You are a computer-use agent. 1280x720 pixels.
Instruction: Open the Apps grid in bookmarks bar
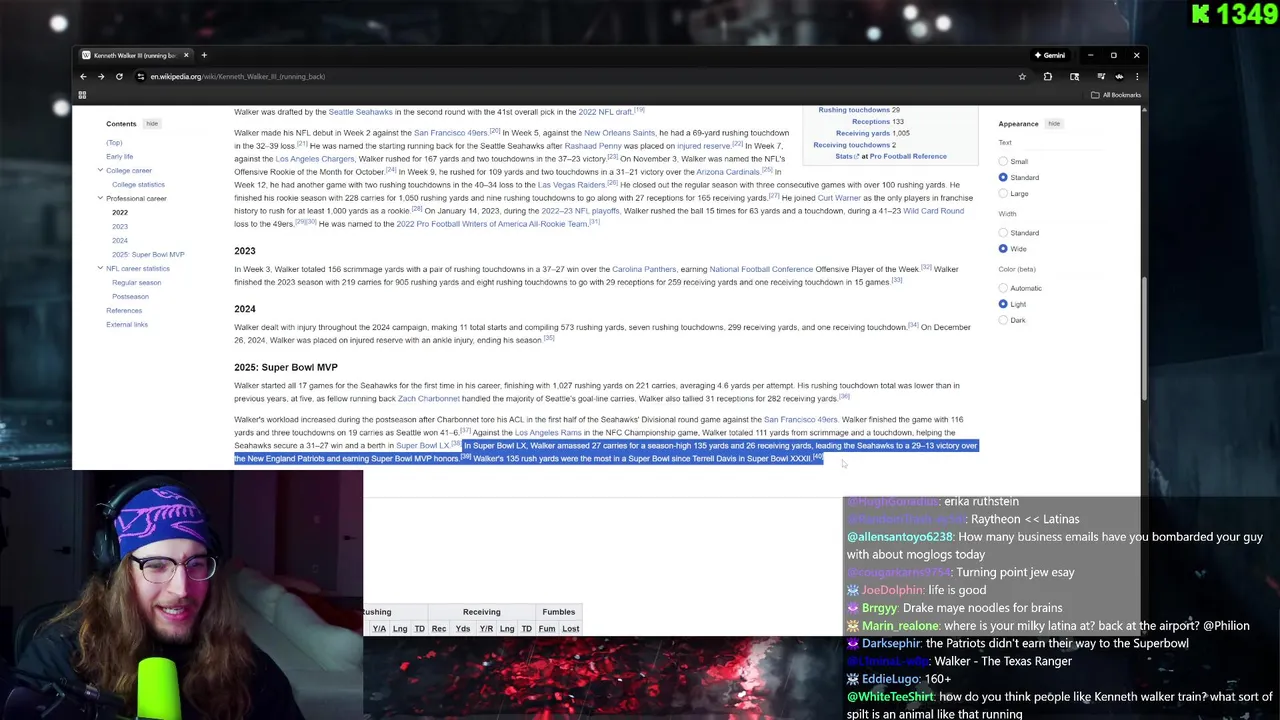82,95
